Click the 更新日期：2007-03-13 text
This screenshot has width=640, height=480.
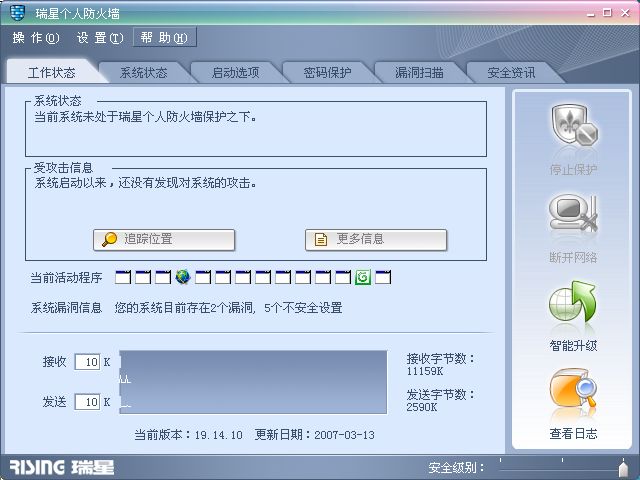(x=314, y=435)
